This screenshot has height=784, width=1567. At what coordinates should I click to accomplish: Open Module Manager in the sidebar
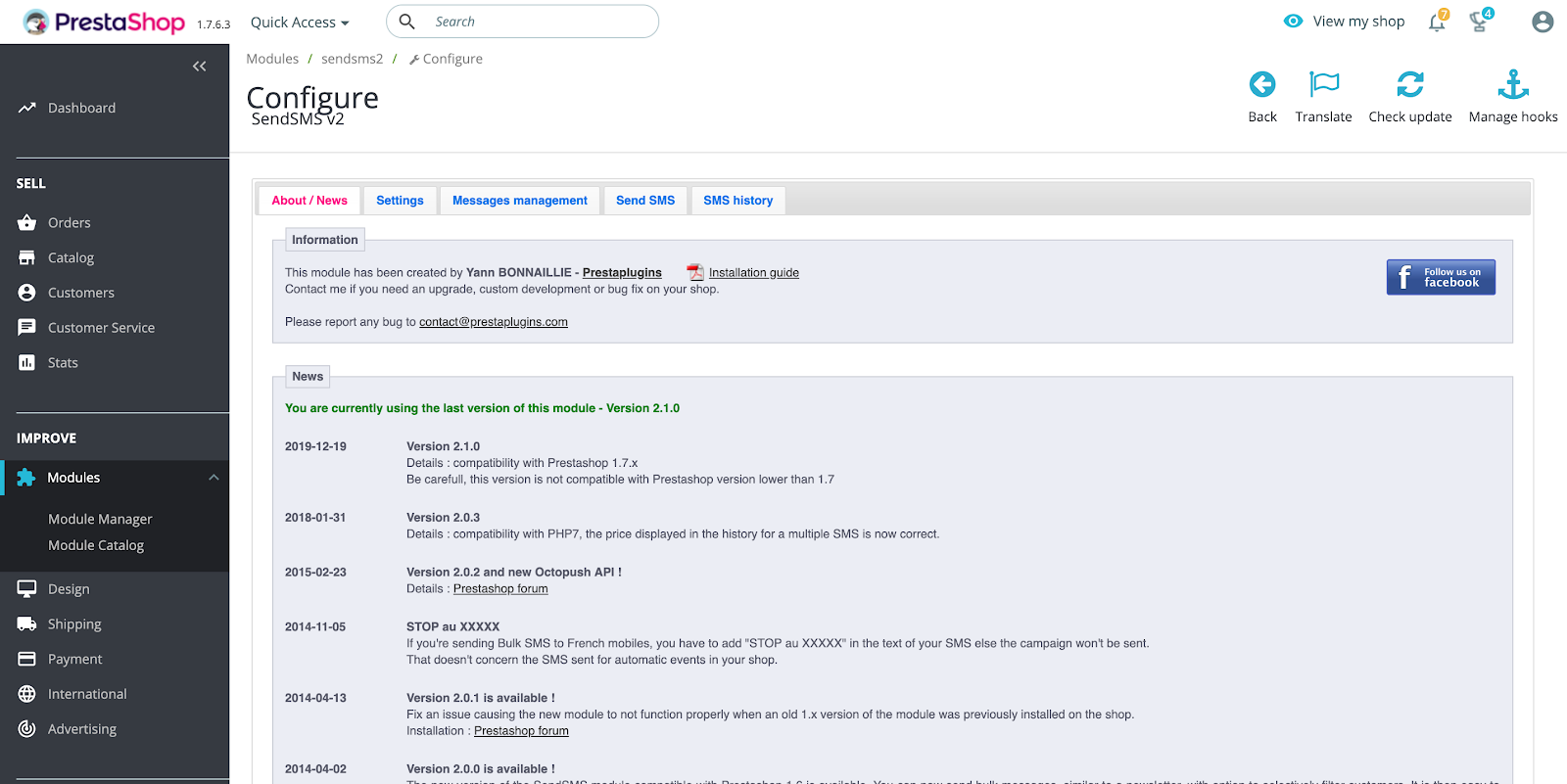click(x=100, y=520)
